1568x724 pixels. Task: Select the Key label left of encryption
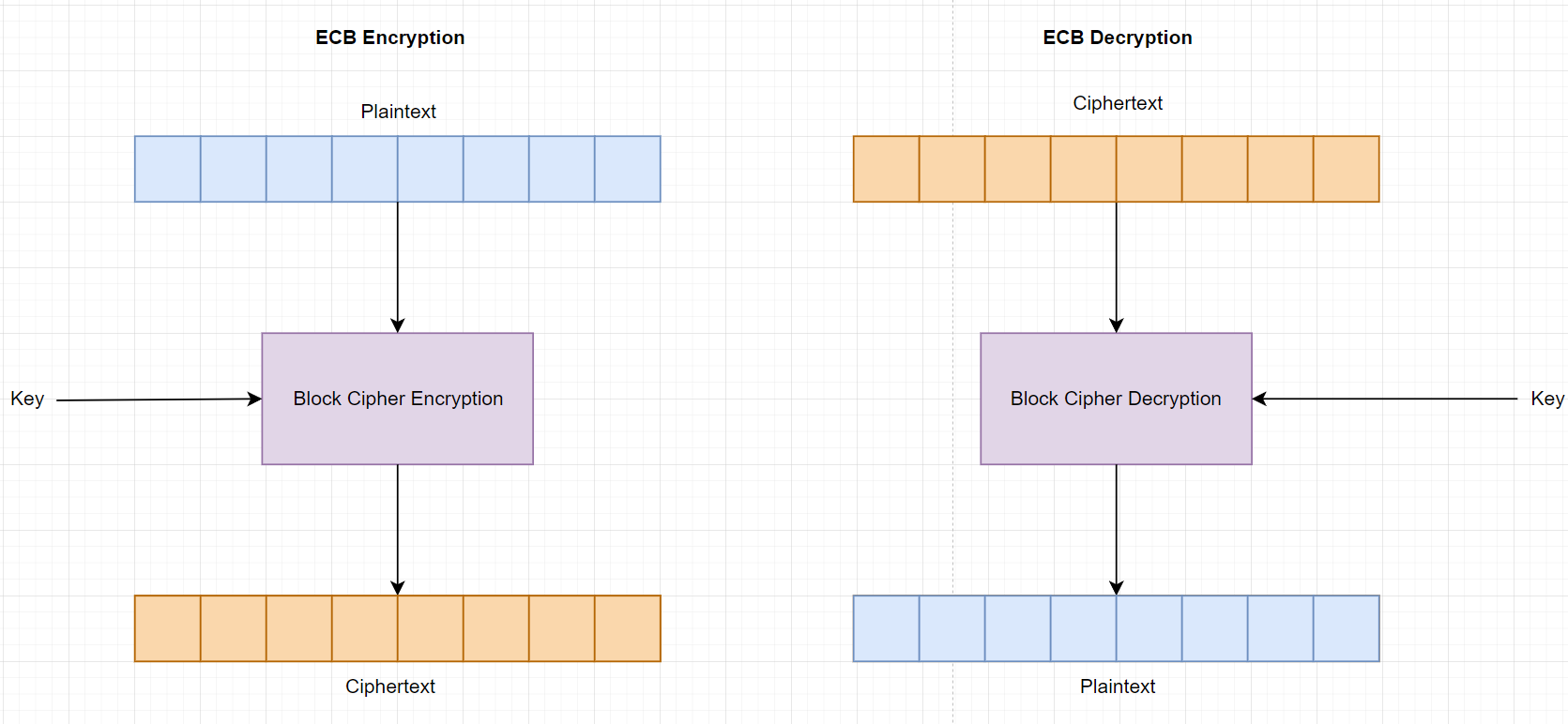click(x=27, y=399)
